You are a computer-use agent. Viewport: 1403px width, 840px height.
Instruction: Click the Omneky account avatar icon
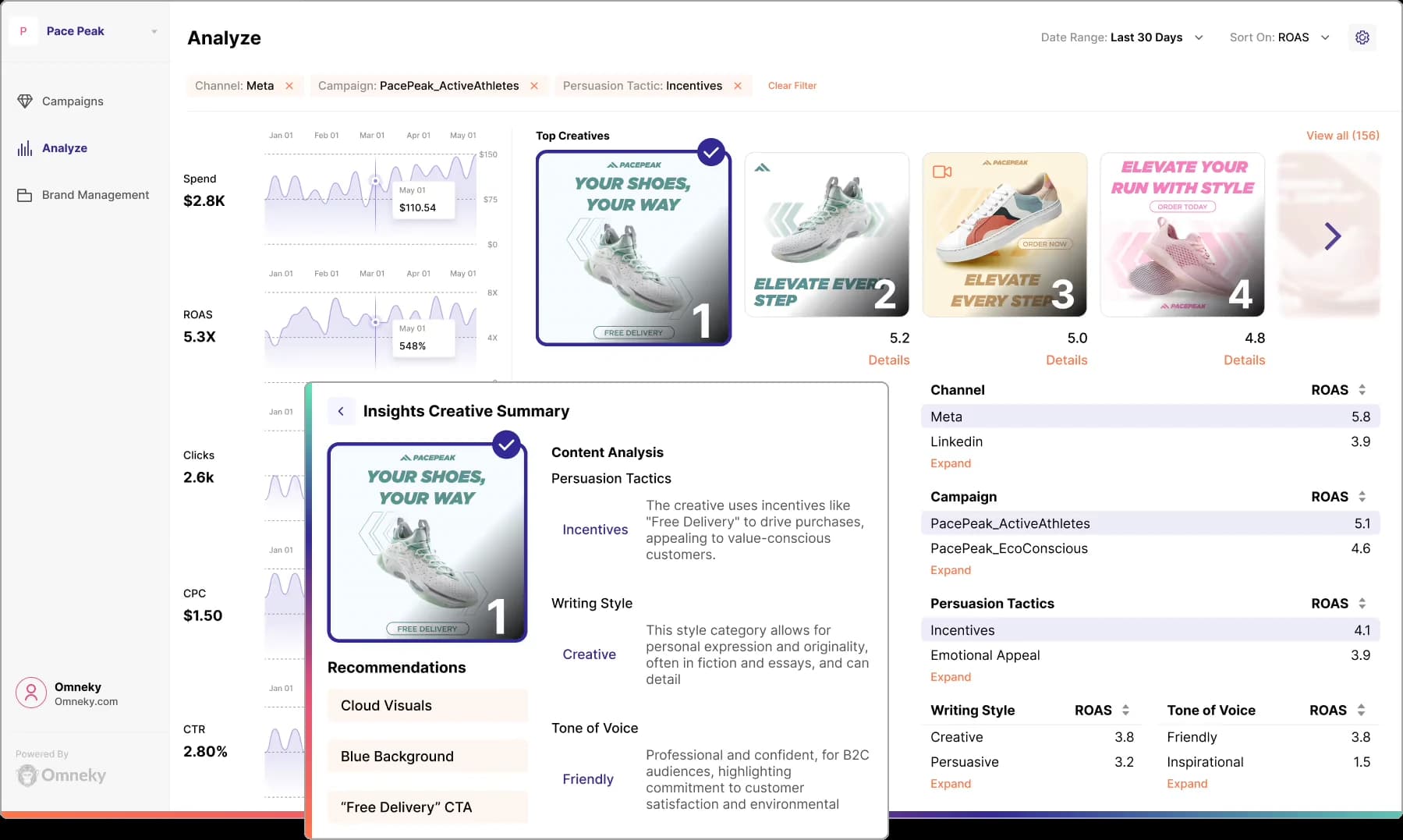[30, 693]
